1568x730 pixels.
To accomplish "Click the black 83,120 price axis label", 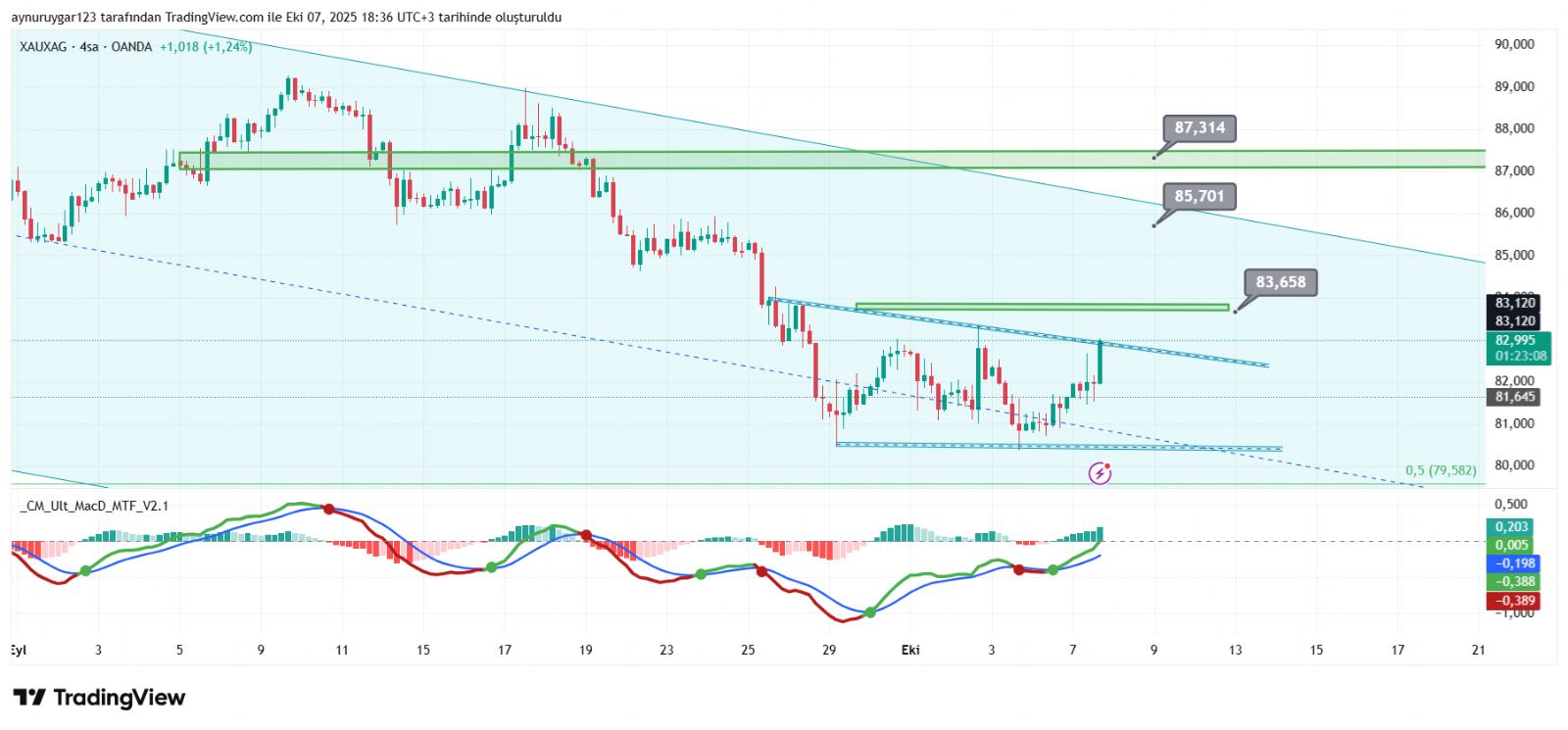I will click(x=1515, y=320).
